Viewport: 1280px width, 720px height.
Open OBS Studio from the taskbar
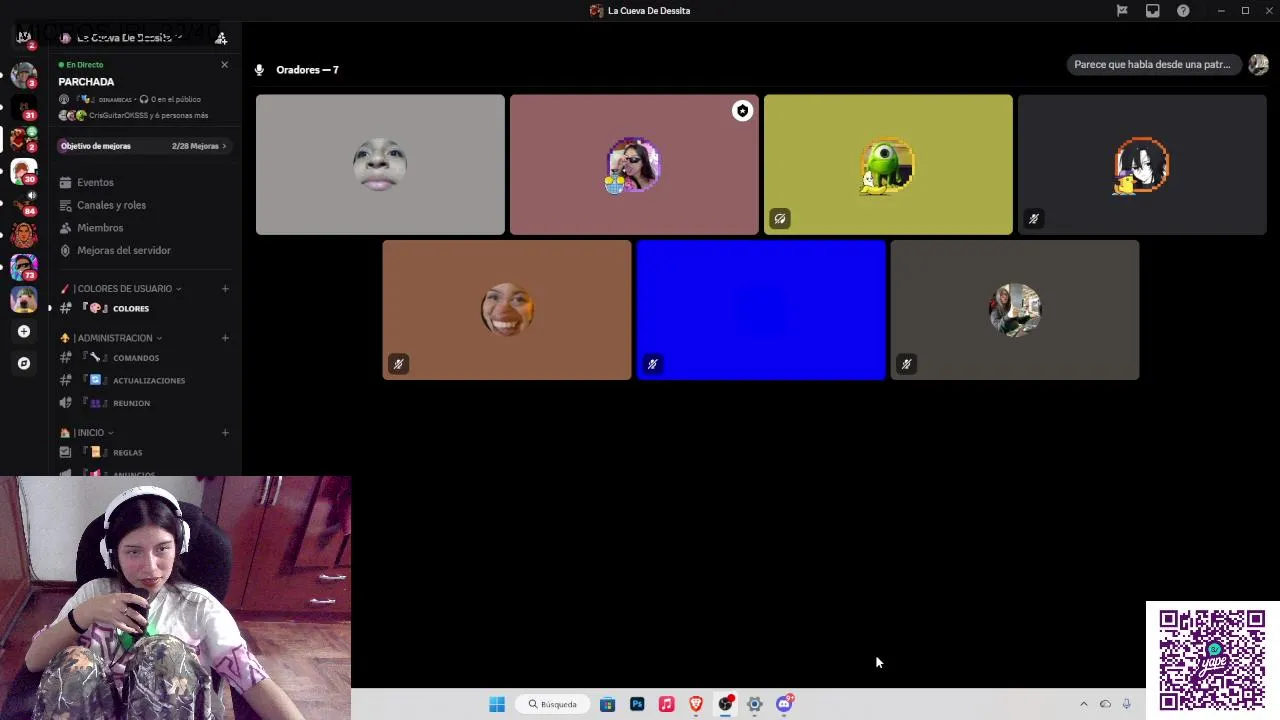(x=725, y=704)
